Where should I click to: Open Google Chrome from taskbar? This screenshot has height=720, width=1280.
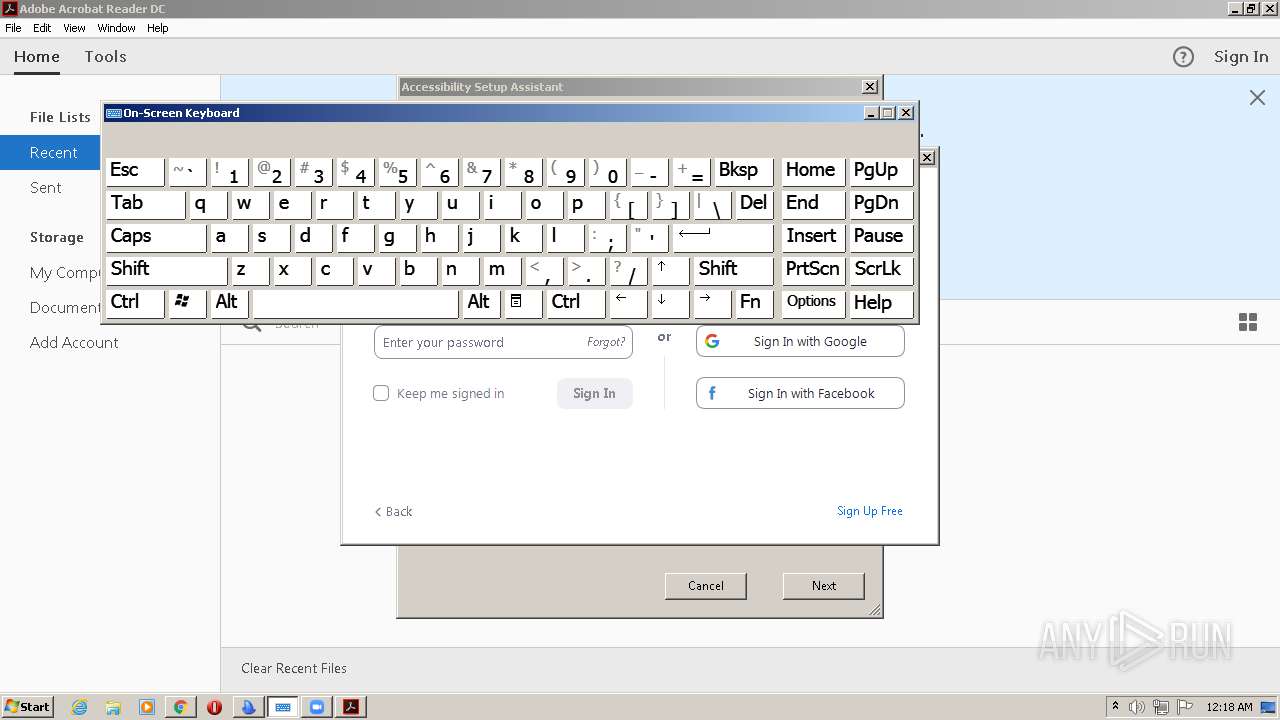180,707
